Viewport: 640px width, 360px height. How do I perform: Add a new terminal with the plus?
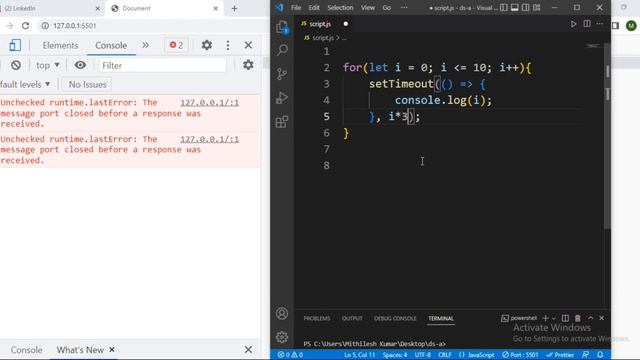pos(545,318)
